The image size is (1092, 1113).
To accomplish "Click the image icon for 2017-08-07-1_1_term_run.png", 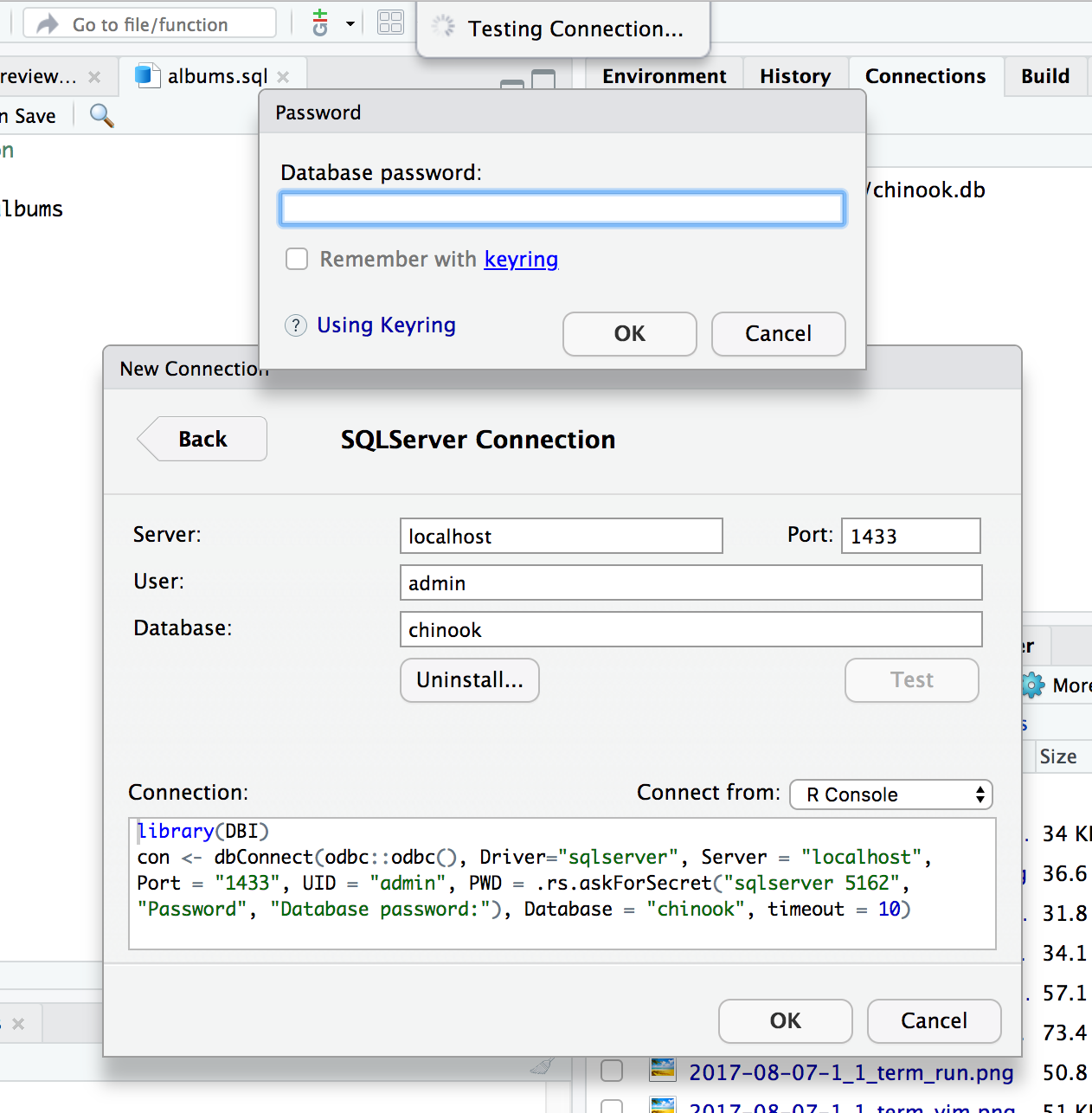I will [x=663, y=1071].
